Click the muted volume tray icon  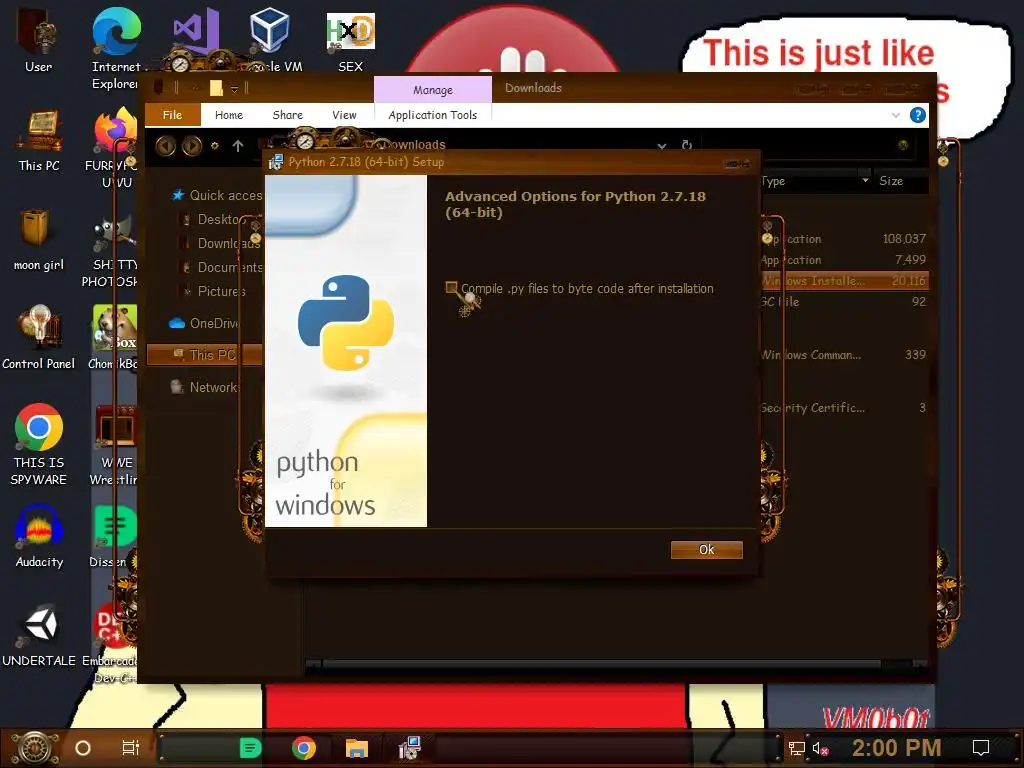pos(820,748)
